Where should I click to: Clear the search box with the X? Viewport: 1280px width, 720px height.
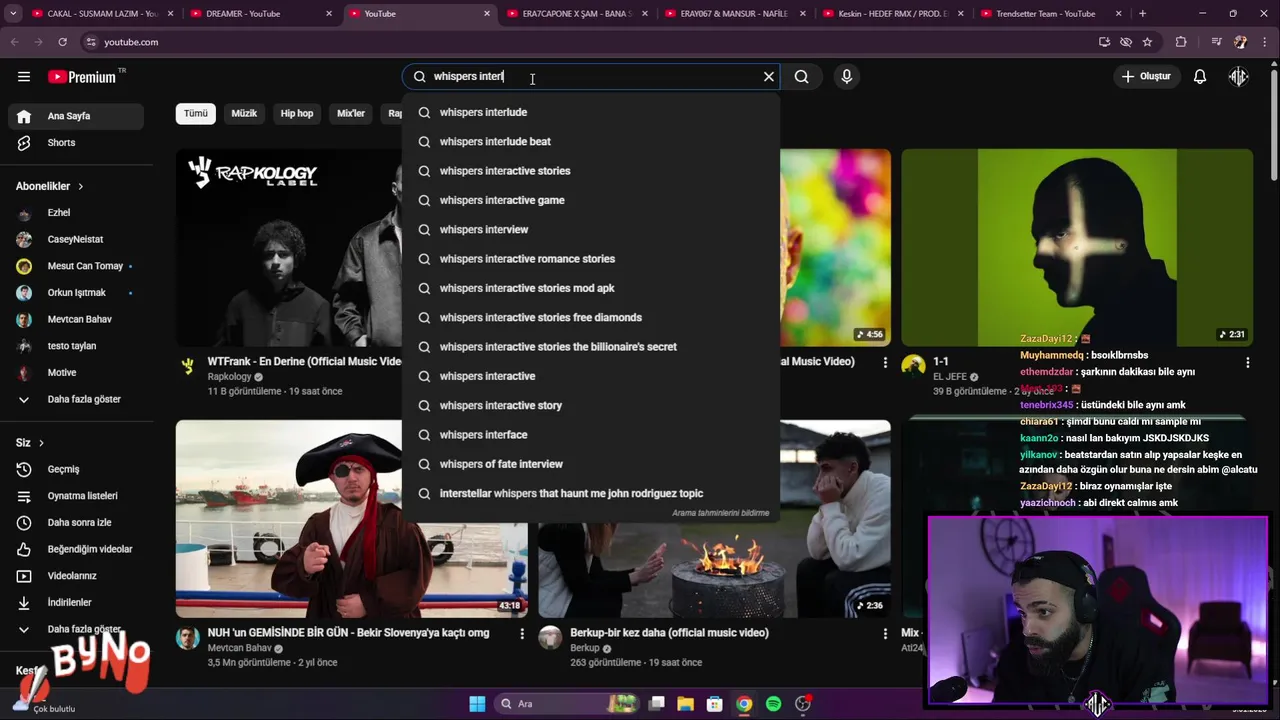coord(769,77)
